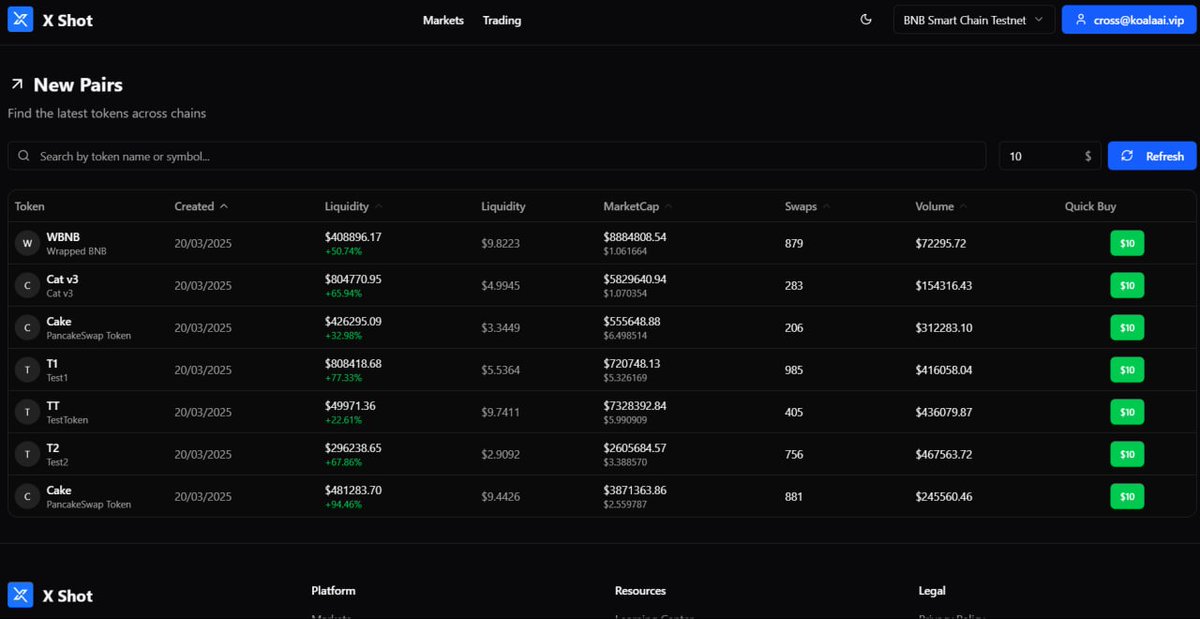Click Test1 token subtitle
1200x619 pixels.
[x=57, y=378]
